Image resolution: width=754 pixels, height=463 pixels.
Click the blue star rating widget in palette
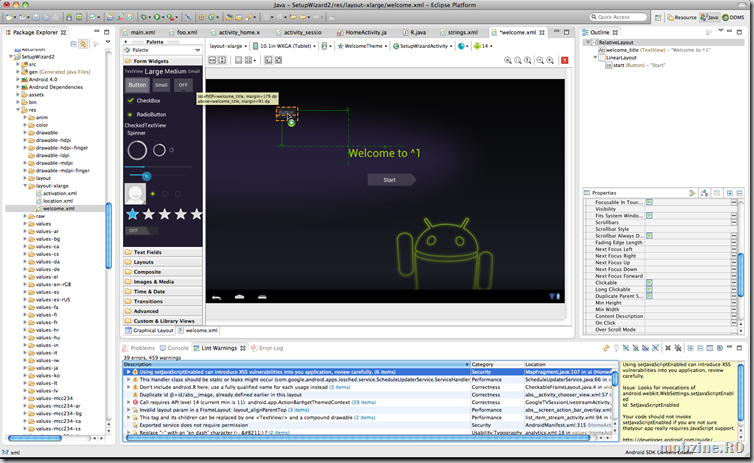132,214
